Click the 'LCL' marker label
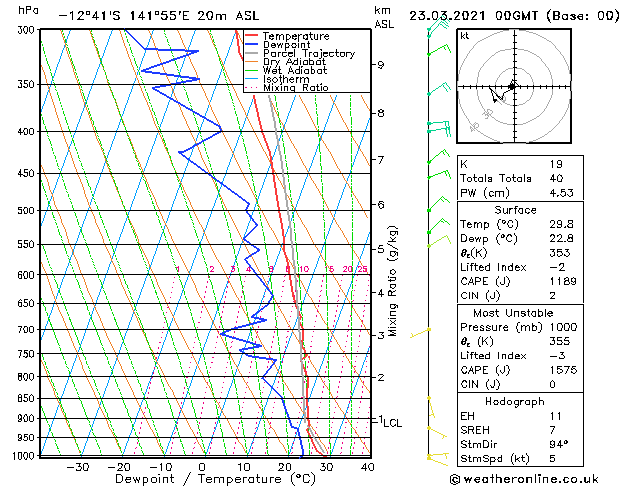 pyautogui.click(x=393, y=423)
